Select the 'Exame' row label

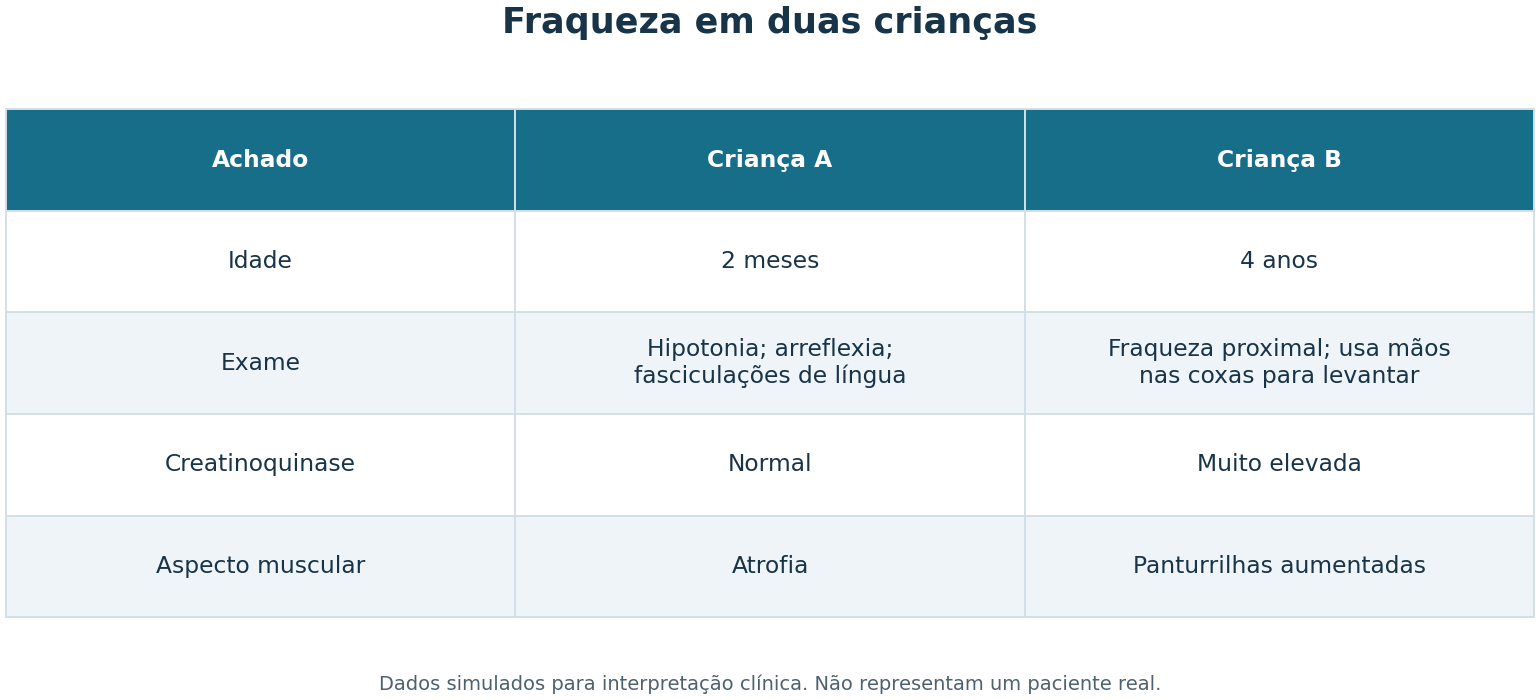[260, 363]
